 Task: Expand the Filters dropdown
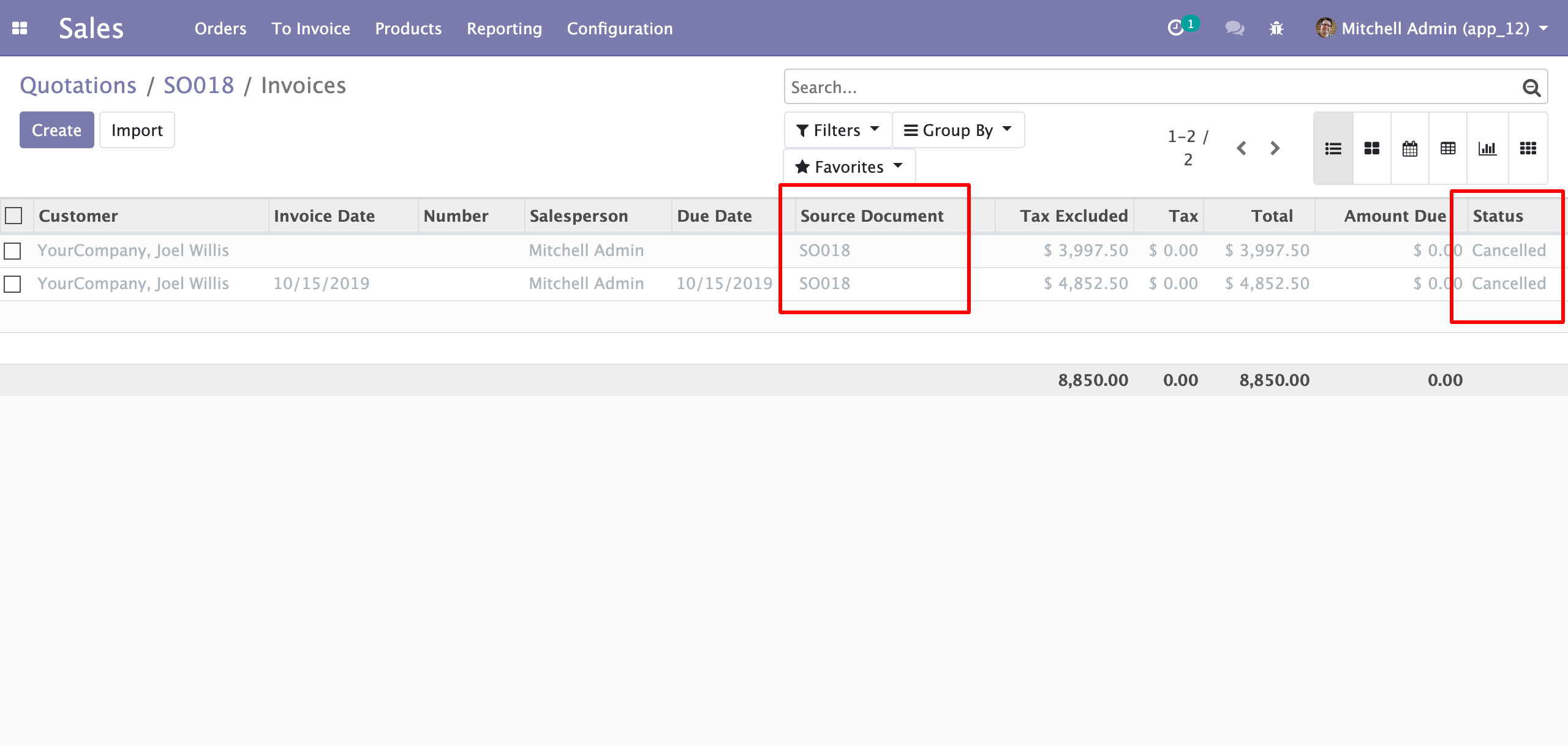pos(837,130)
